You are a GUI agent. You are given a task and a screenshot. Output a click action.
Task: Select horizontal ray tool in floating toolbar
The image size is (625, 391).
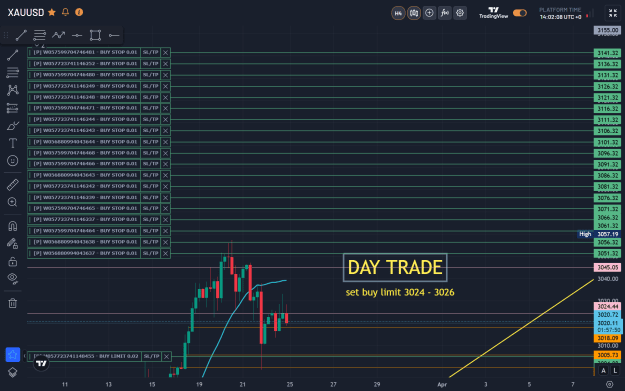click(114, 35)
